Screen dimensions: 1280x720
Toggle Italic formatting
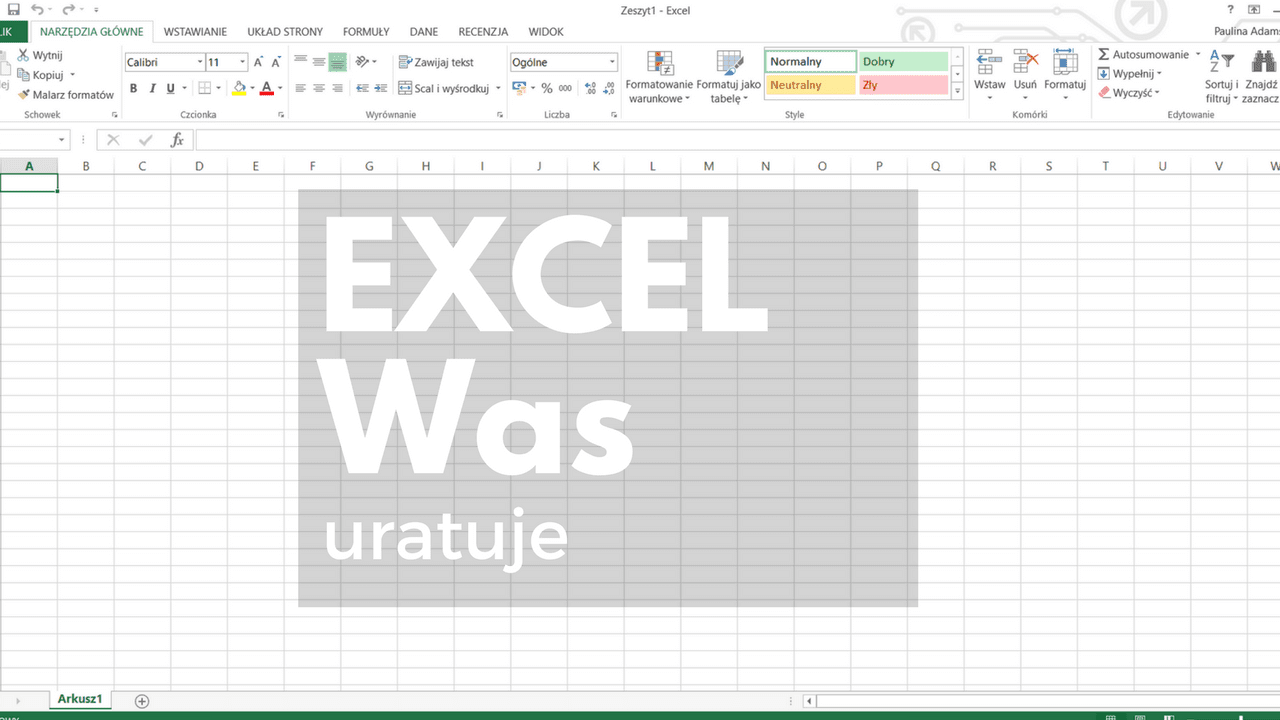tap(152, 88)
